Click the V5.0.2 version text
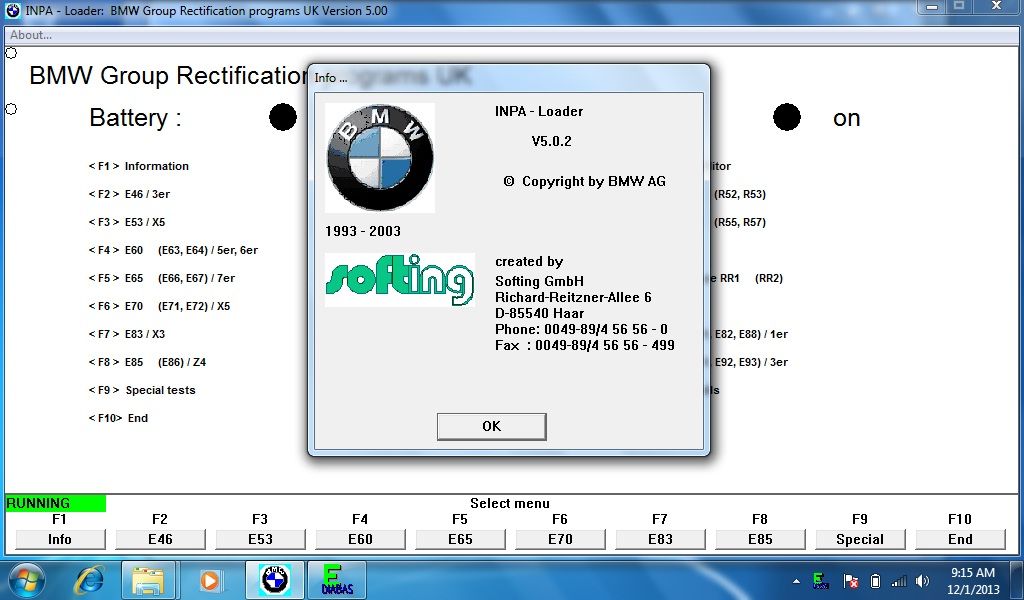1024x600 pixels. (551, 141)
